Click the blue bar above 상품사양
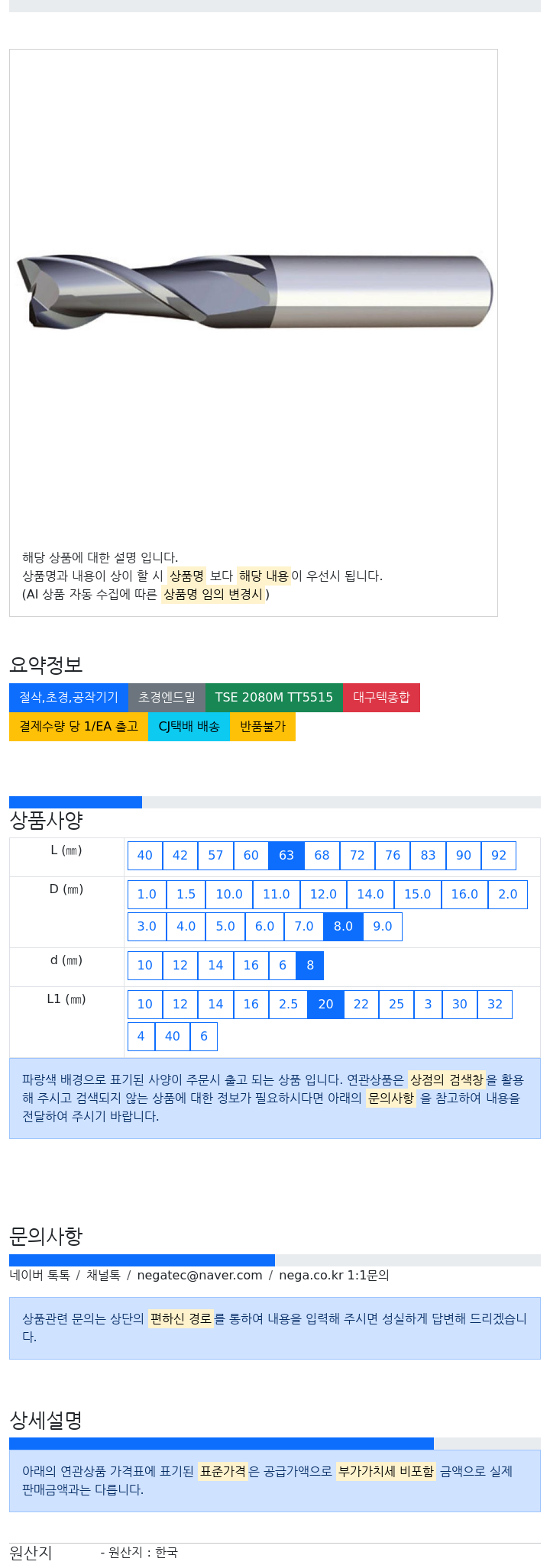The width and height of the screenshot is (550, 1568). [76, 802]
